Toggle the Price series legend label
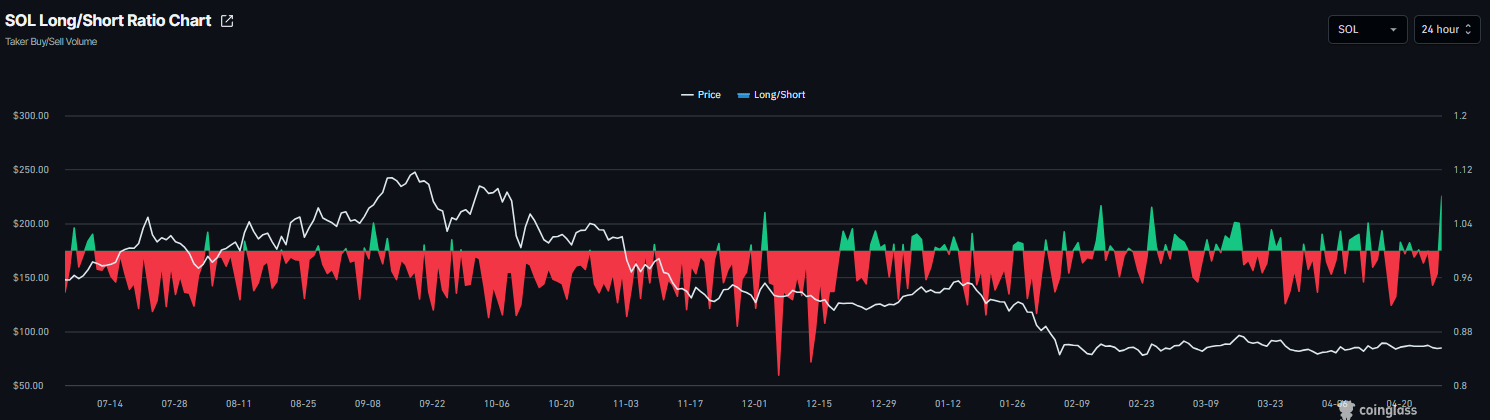Screen dimensions: 1490x420 pyautogui.click(x=709, y=95)
